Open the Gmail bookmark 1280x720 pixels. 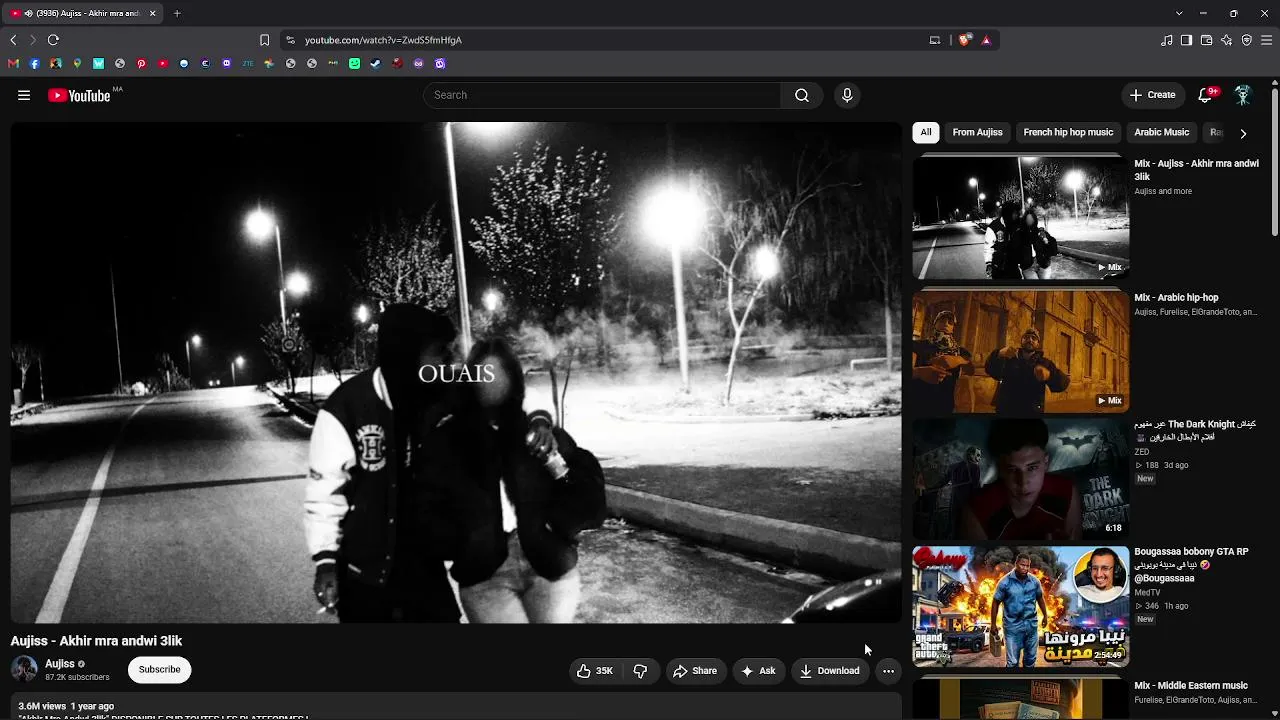point(13,63)
